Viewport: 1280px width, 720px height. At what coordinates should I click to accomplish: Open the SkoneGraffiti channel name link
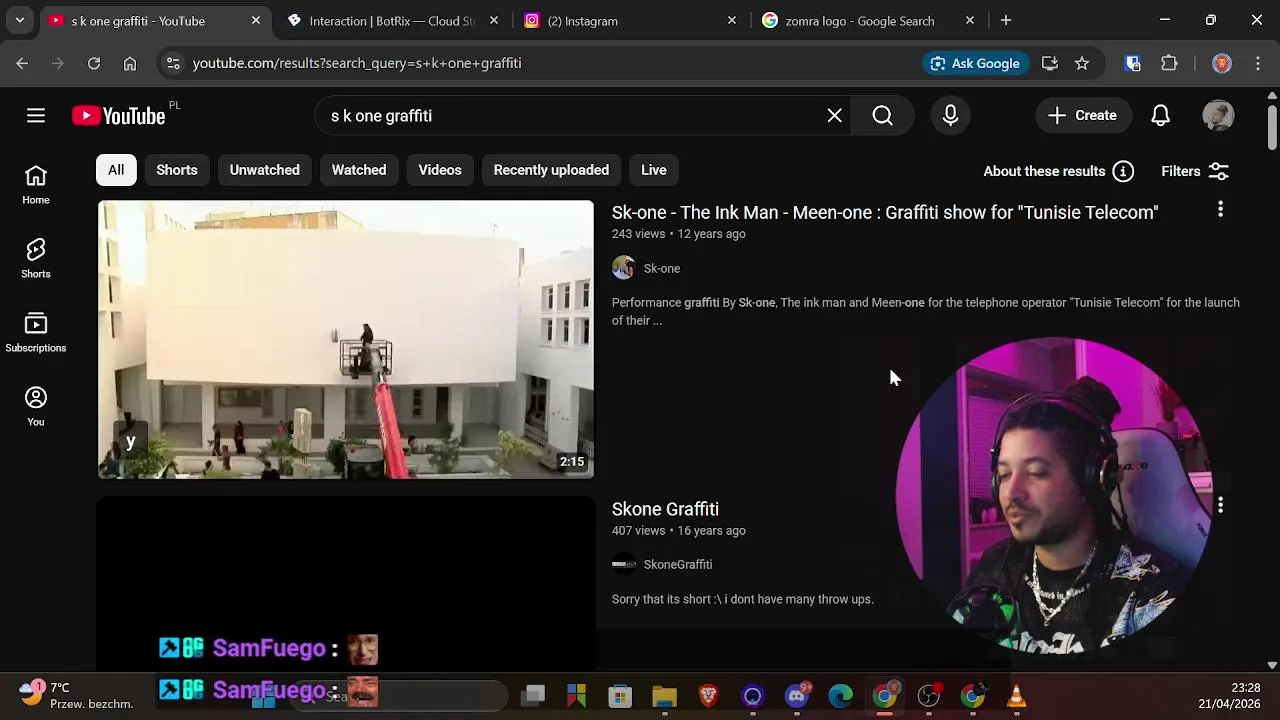tap(678, 565)
